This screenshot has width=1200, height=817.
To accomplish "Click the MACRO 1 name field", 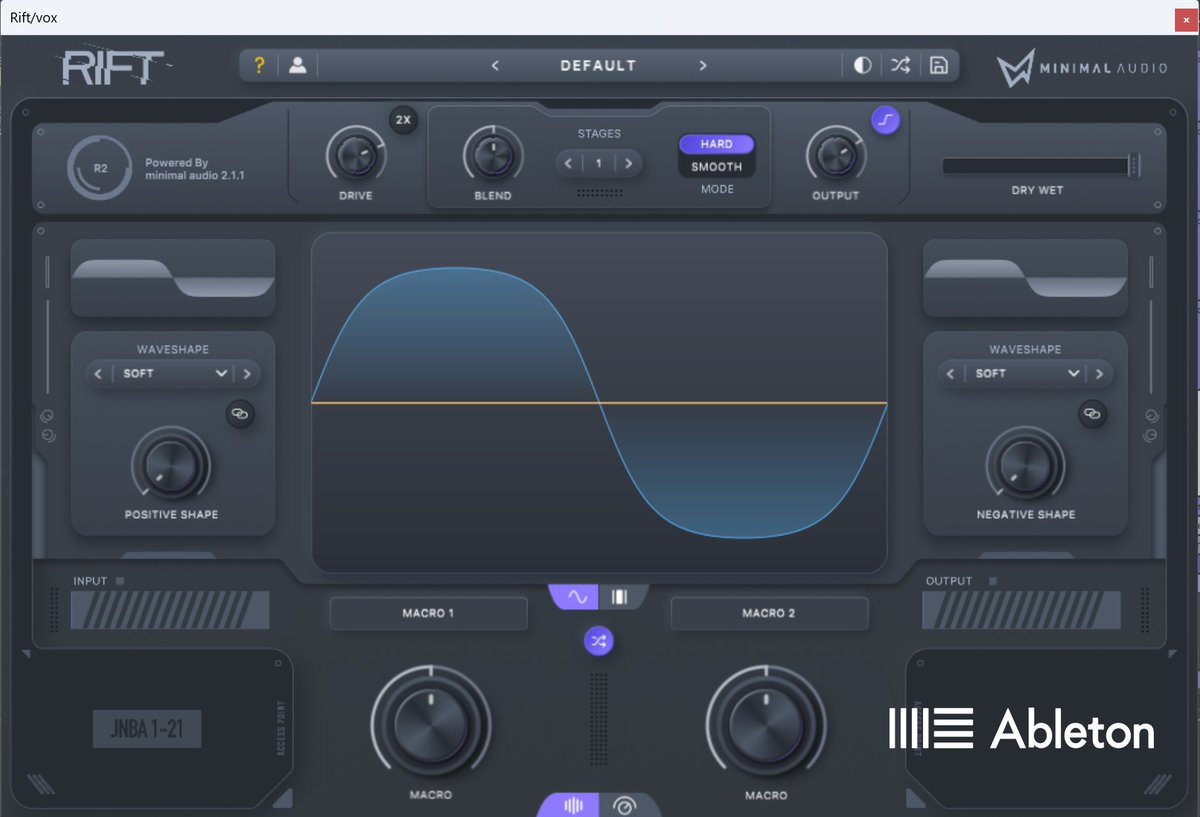I will [x=429, y=613].
